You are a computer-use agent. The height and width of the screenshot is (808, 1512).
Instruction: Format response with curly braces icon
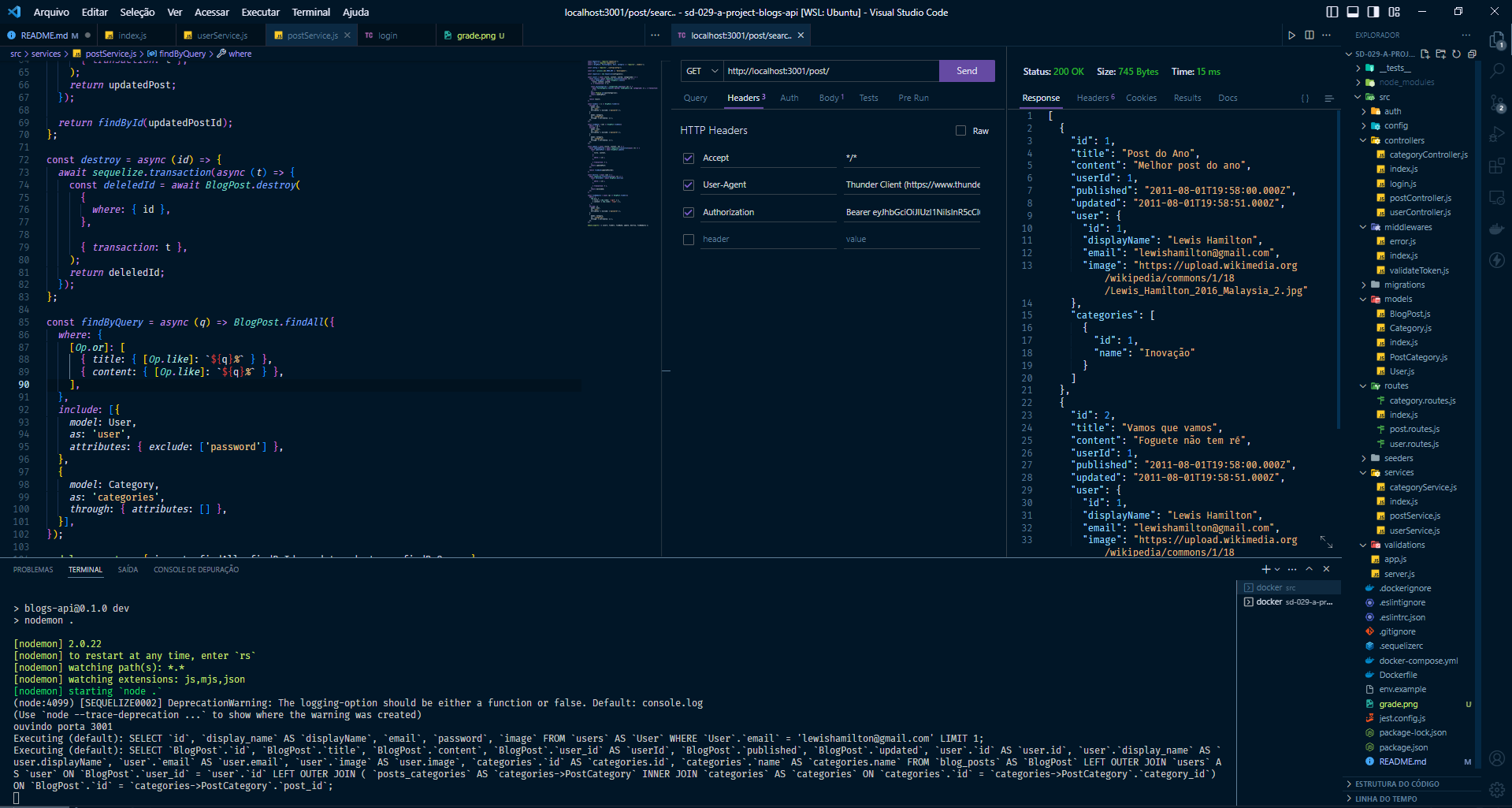(x=1305, y=99)
